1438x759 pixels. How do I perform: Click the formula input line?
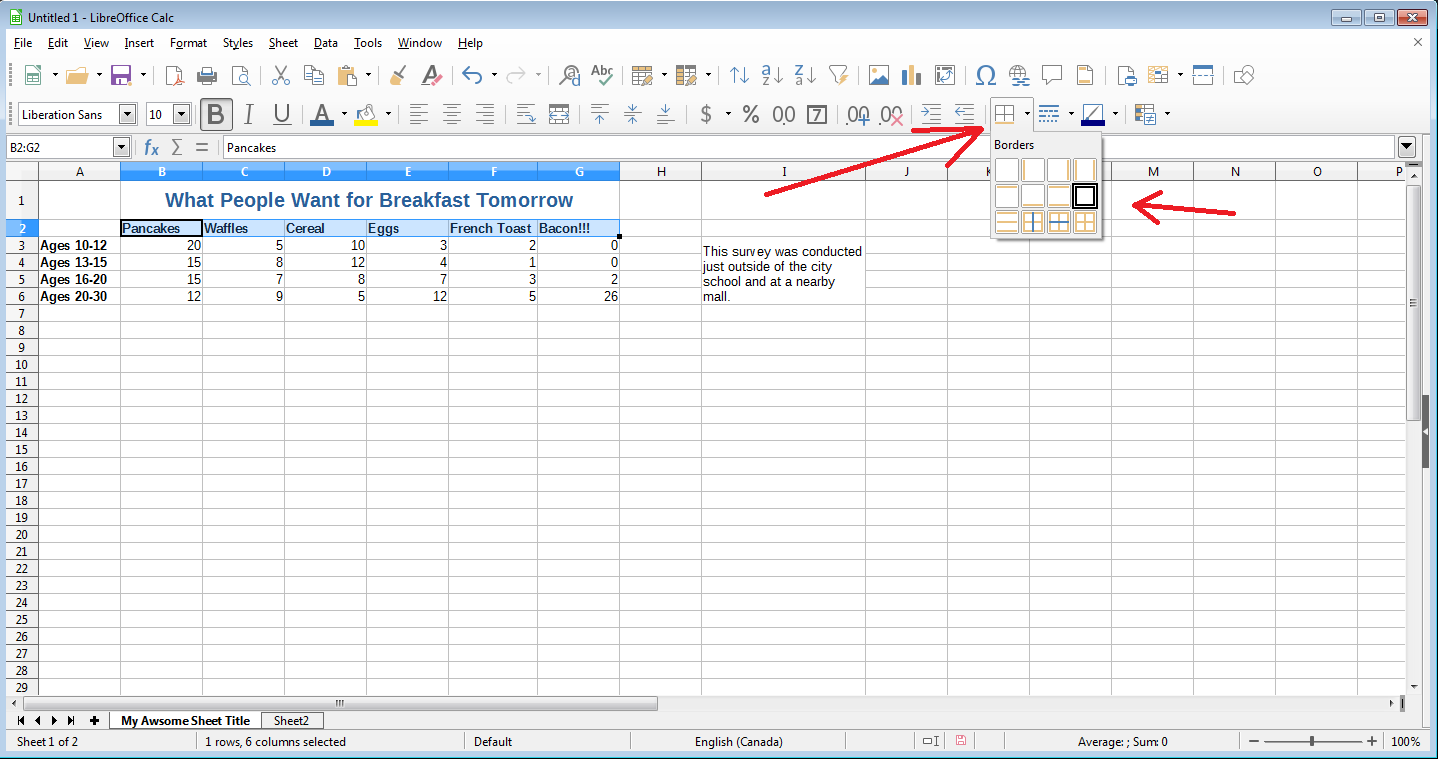click(x=809, y=147)
